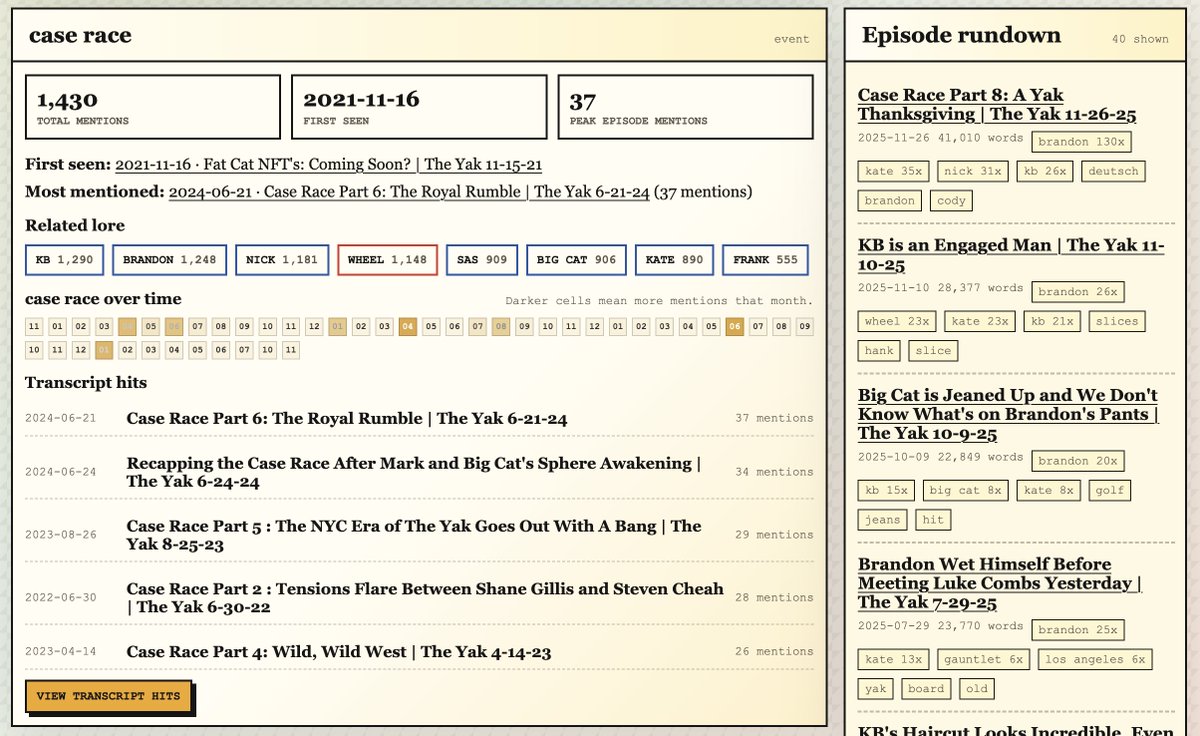Click the nick 31x tag
The height and width of the screenshot is (736, 1200).
coord(973,171)
